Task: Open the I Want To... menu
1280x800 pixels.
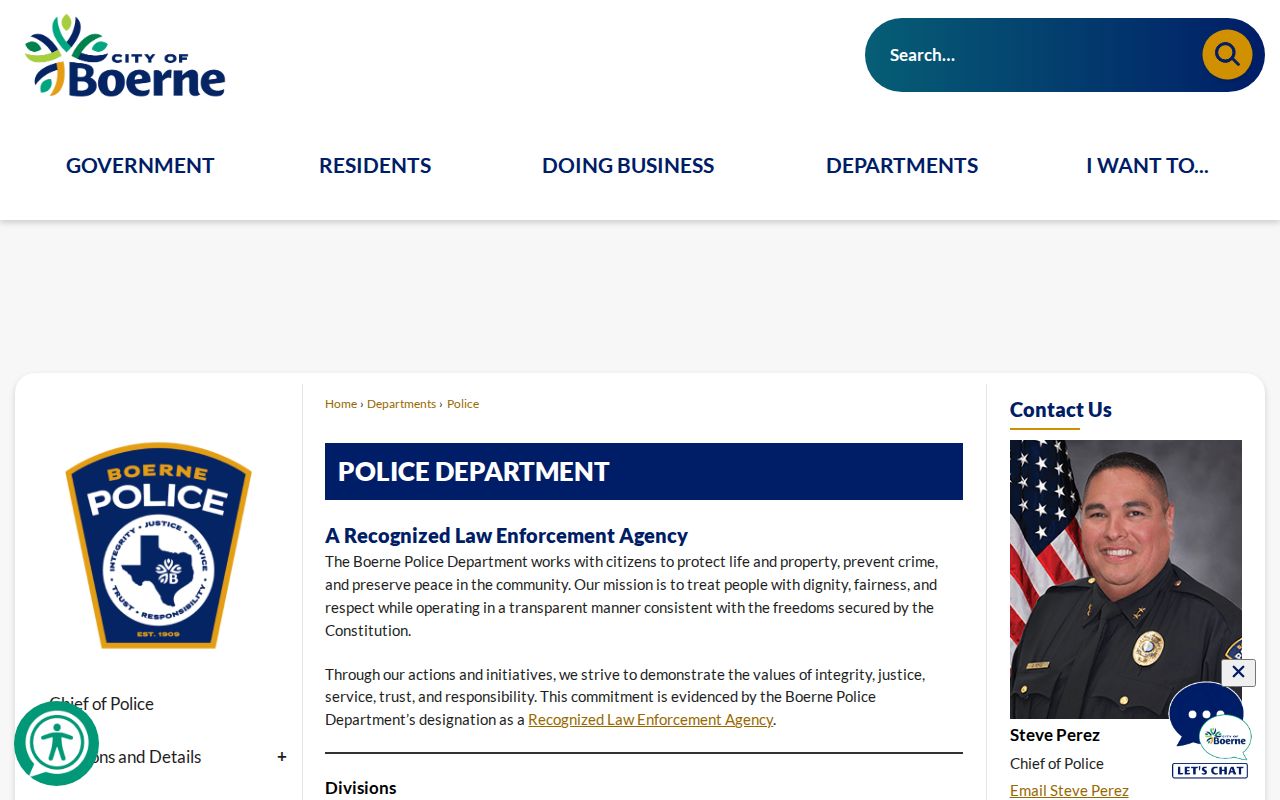Action: tap(1147, 166)
